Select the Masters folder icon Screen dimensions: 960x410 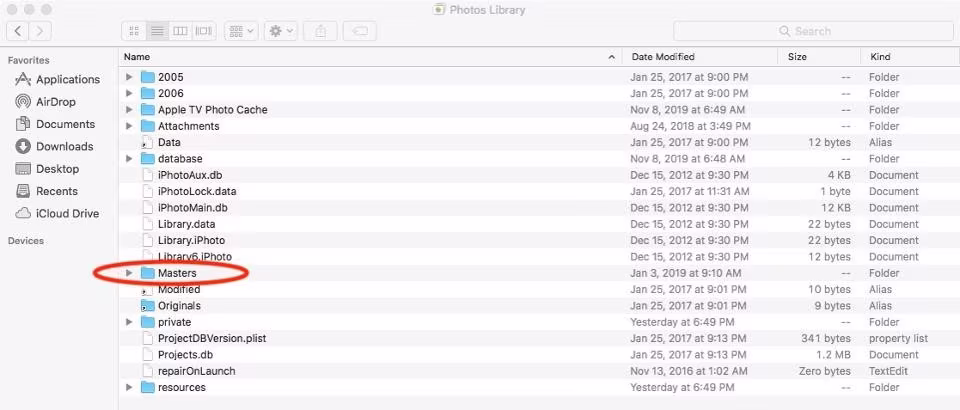pyautogui.click(x=148, y=273)
